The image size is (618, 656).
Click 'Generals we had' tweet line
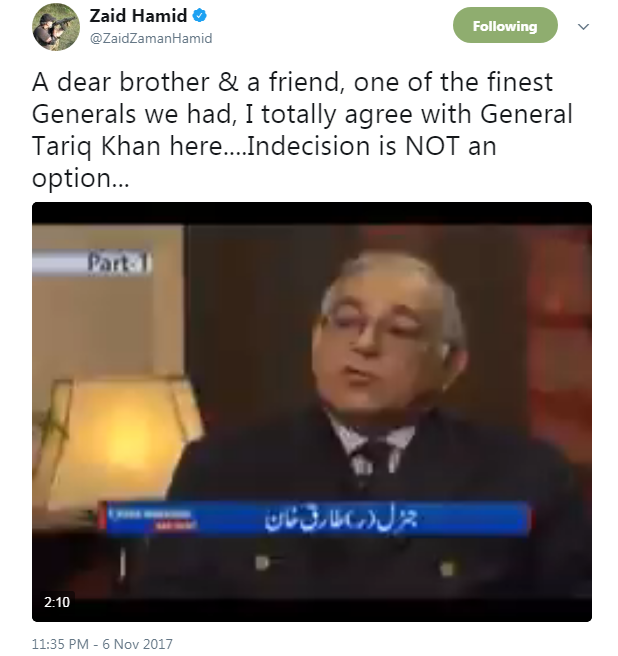[x=134, y=114]
